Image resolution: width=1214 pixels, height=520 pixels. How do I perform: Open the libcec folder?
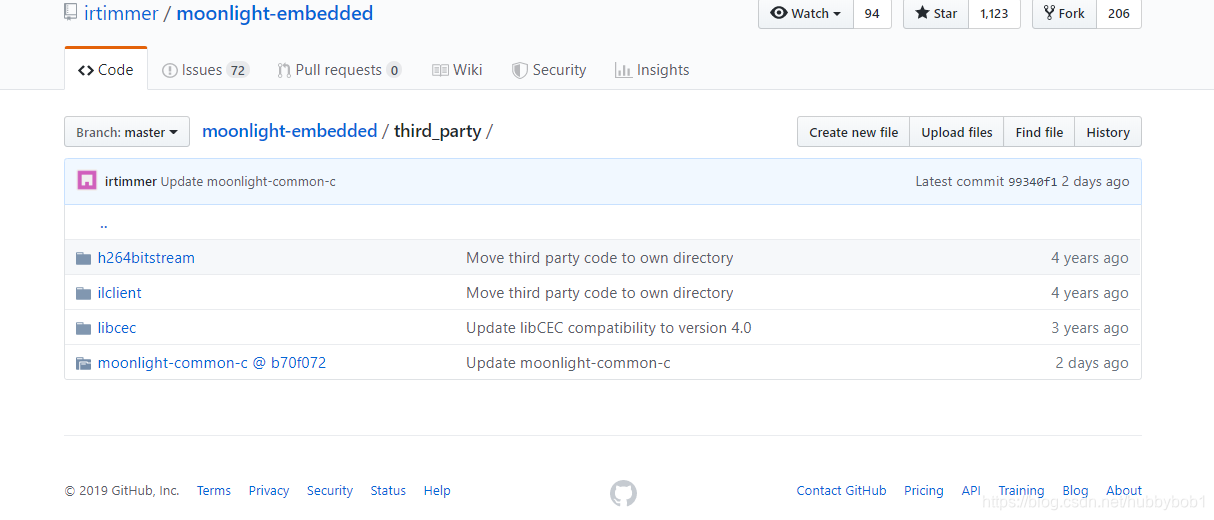pos(117,328)
